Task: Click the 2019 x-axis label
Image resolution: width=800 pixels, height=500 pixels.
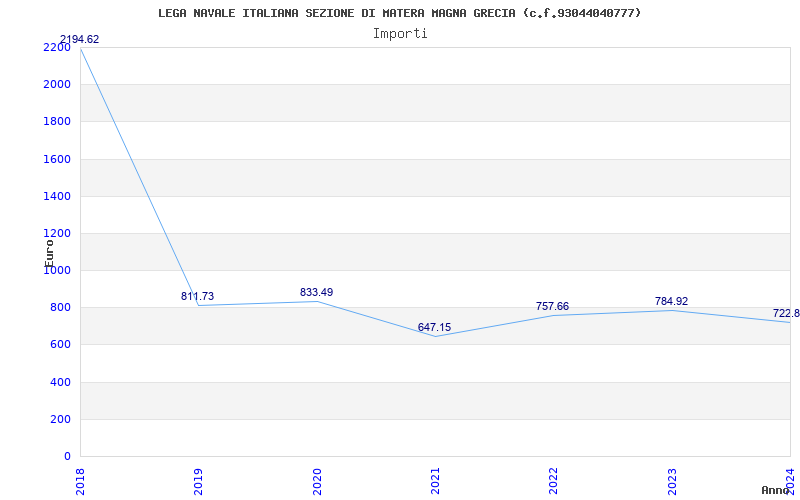Action: pyautogui.click(x=198, y=482)
